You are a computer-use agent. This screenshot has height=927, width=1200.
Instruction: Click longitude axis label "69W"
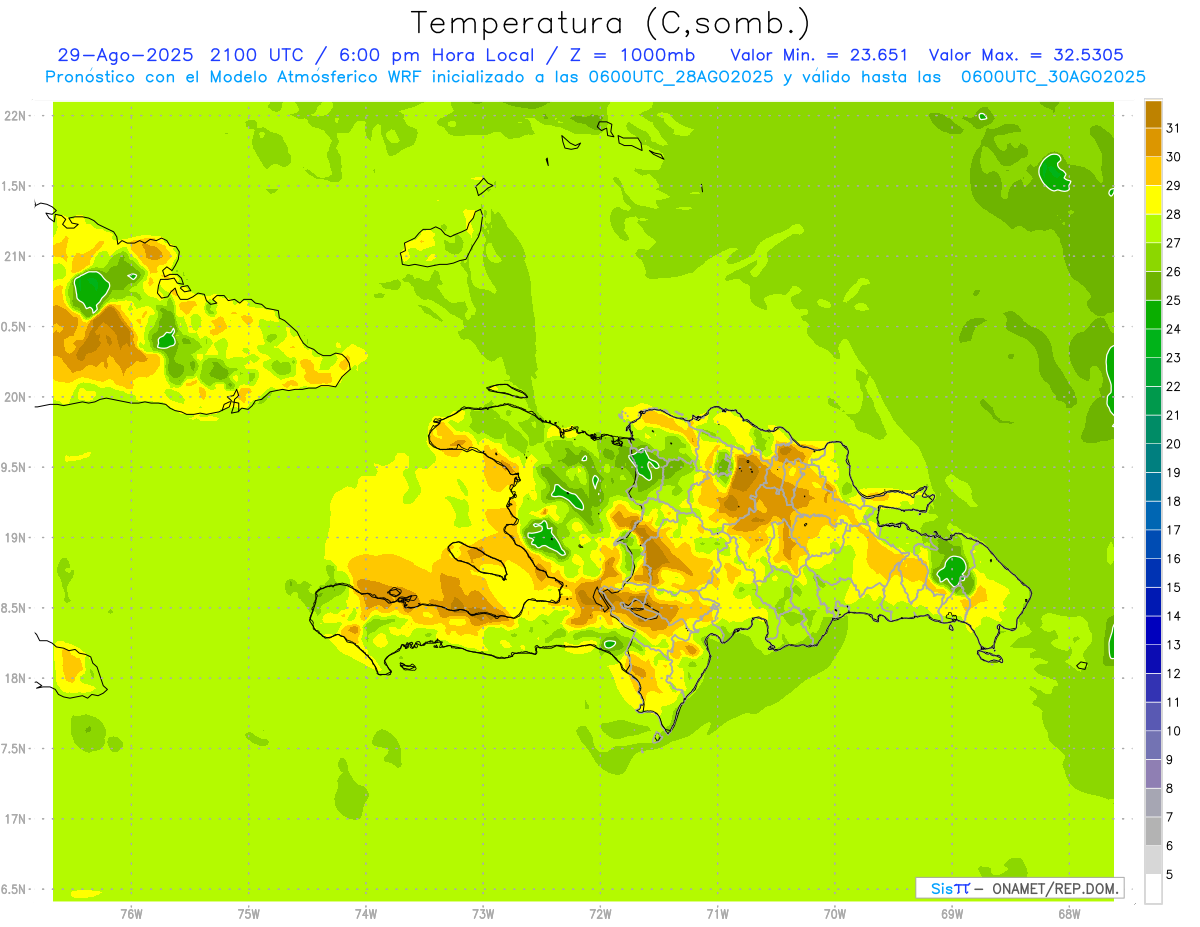click(952, 914)
